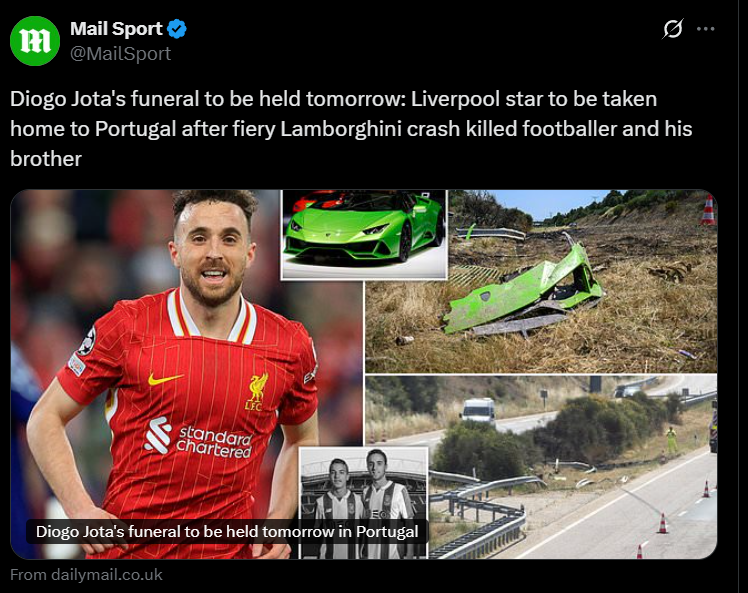Click the blue verified badge
The height and width of the screenshot is (593, 748).
[x=177, y=29]
